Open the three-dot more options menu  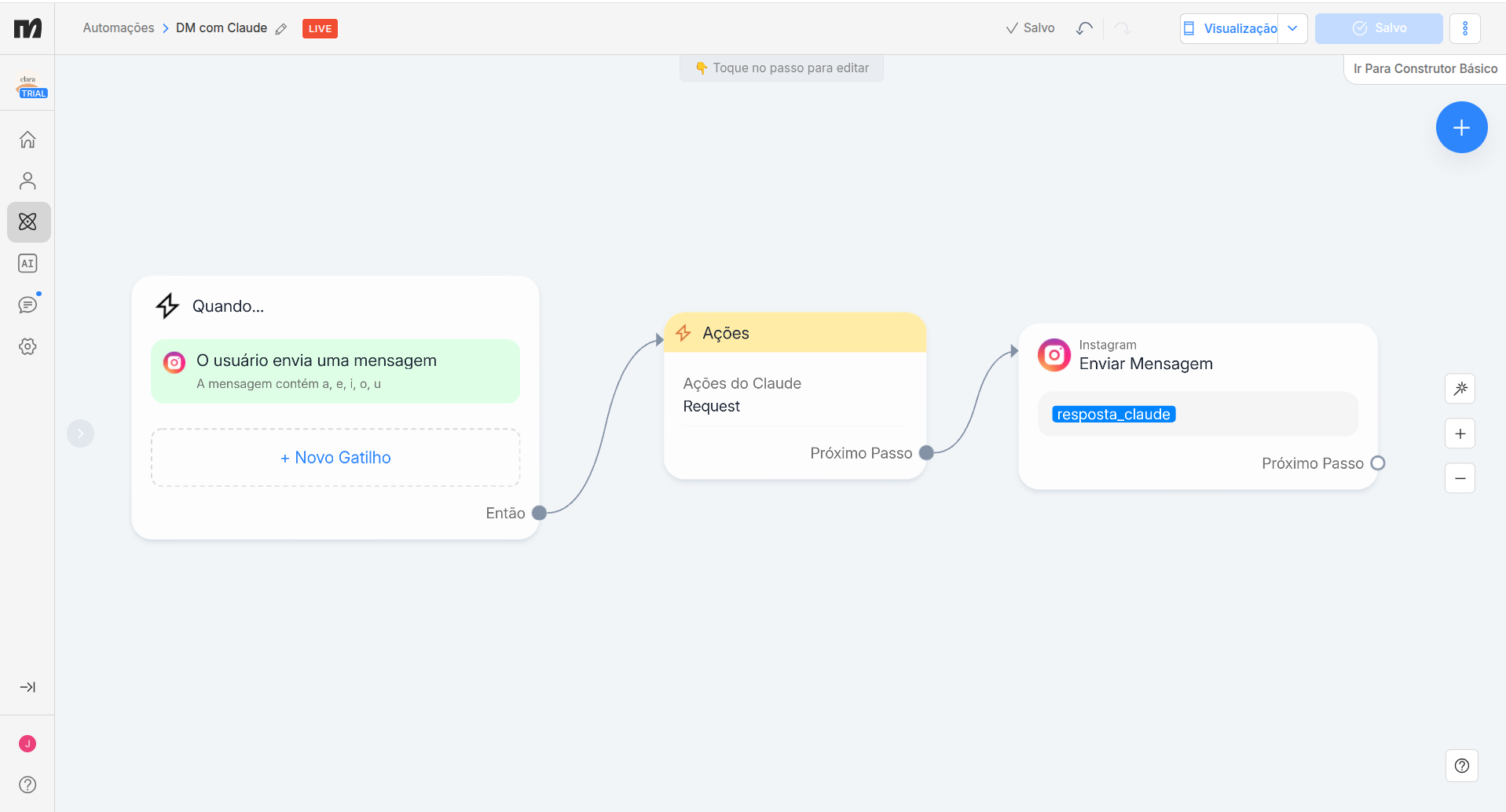click(1464, 28)
